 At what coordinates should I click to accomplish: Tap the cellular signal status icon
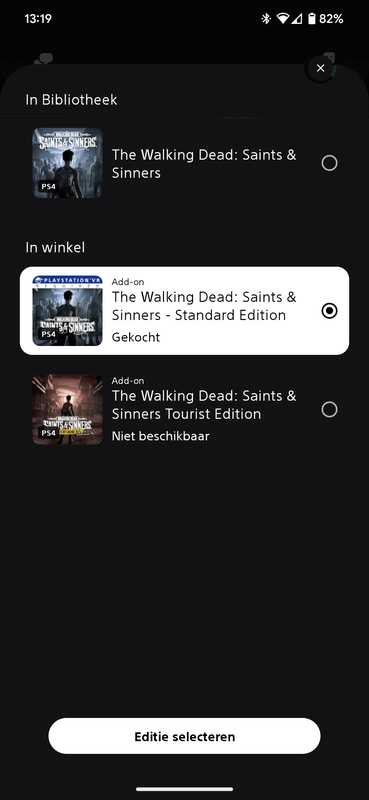[297, 19]
